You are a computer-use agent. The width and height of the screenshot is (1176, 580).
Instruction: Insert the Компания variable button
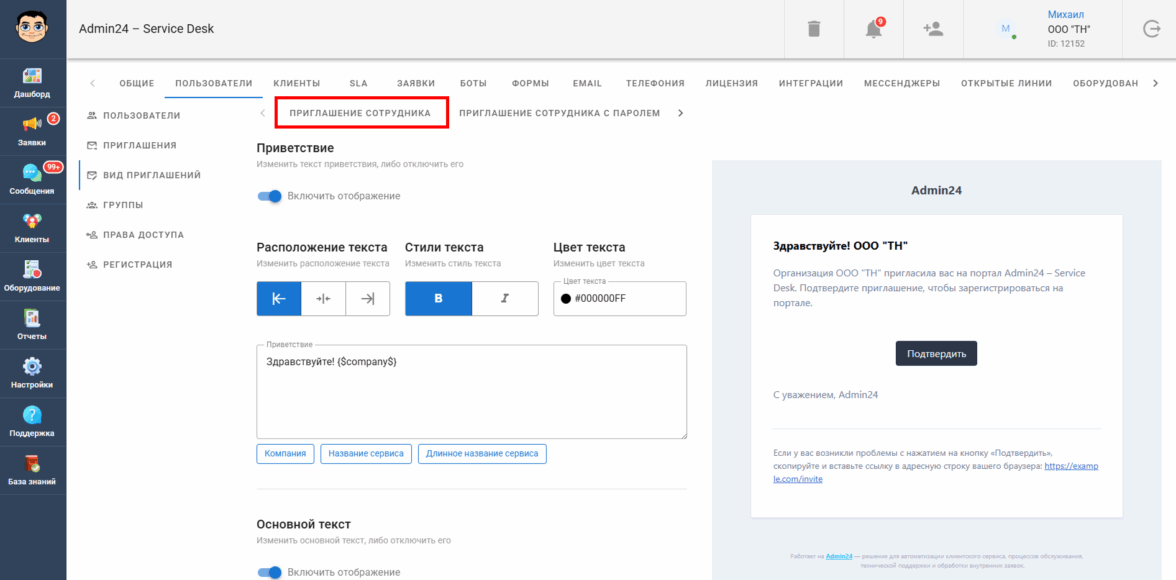point(285,454)
